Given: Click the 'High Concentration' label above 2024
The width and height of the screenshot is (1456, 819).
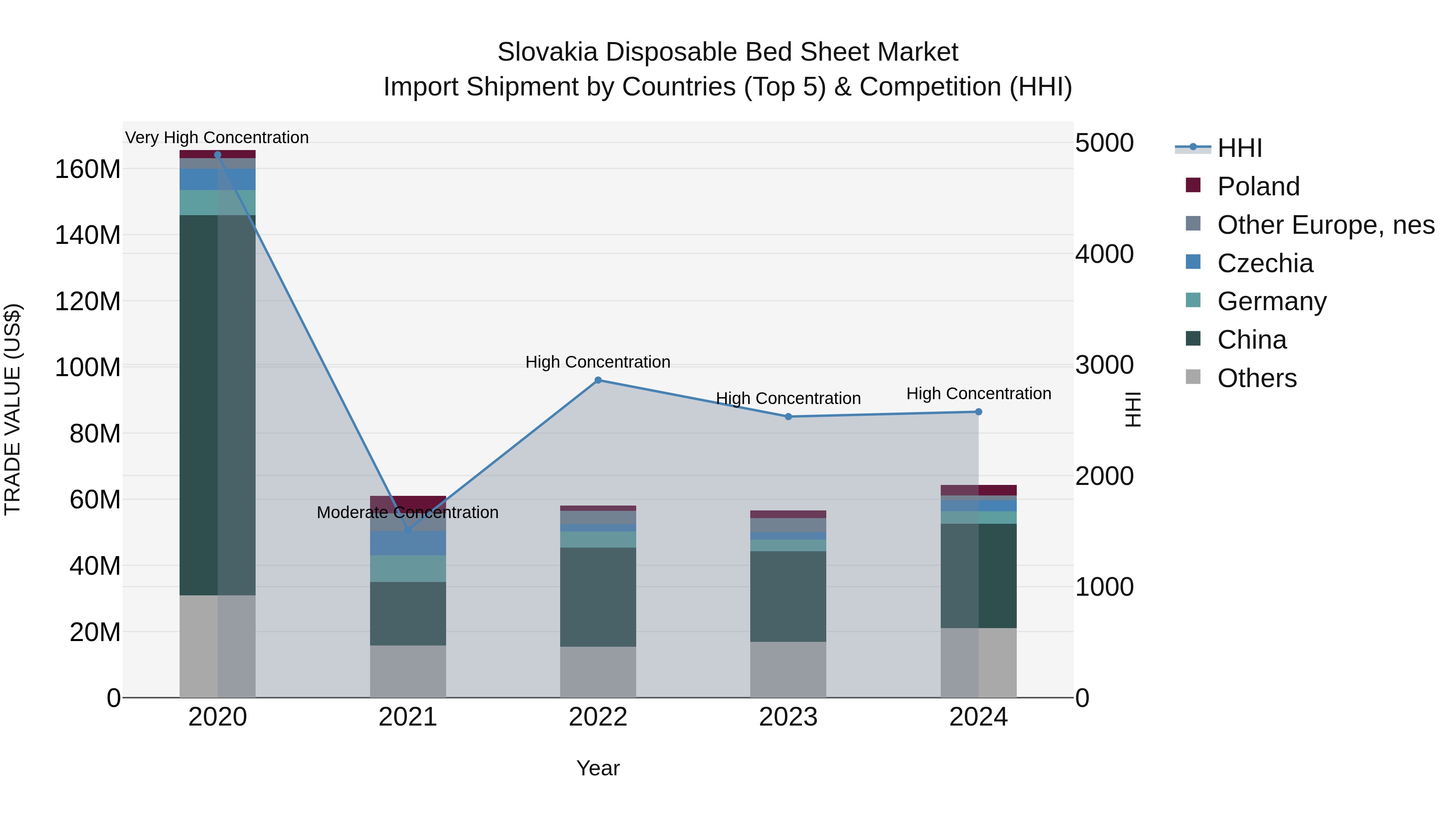Looking at the screenshot, I should [979, 394].
